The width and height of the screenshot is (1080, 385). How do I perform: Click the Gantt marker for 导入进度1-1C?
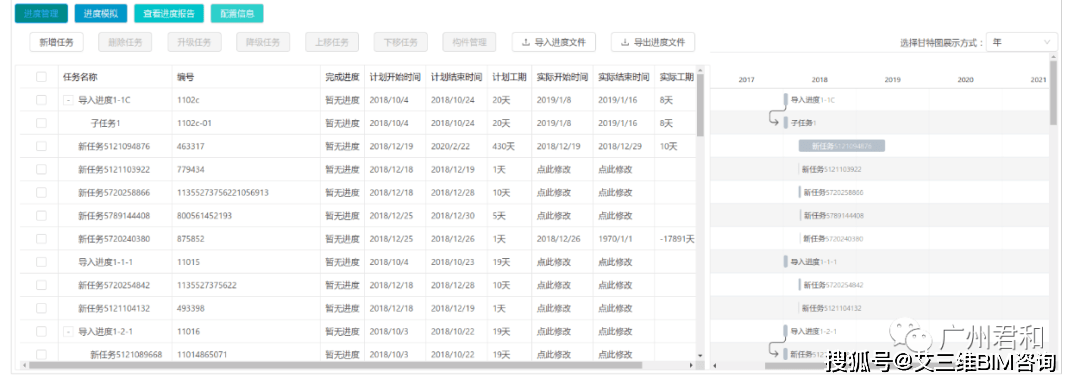785,100
